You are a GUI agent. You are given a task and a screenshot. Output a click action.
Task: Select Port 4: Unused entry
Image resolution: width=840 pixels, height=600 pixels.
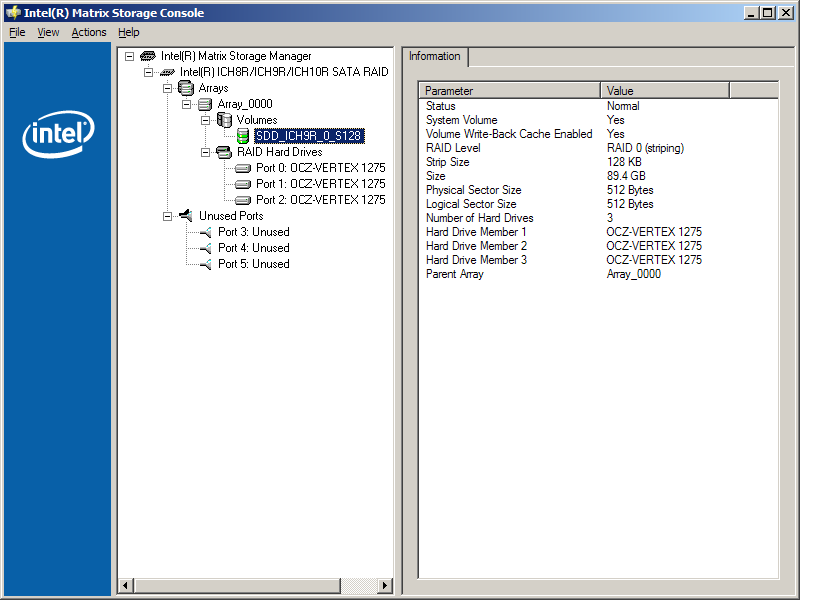pyautogui.click(x=253, y=248)
